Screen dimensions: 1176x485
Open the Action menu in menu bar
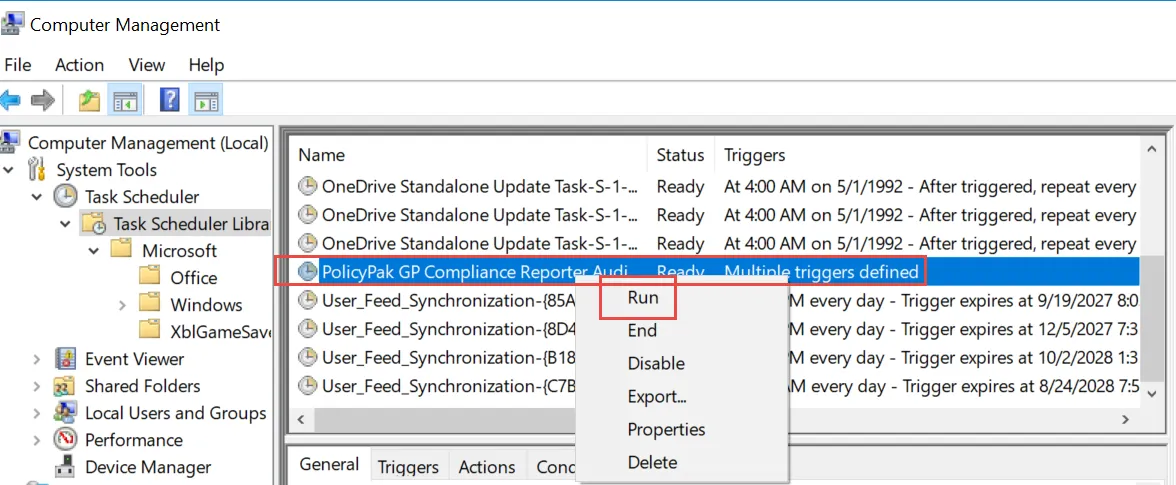(x=79, y=65)
